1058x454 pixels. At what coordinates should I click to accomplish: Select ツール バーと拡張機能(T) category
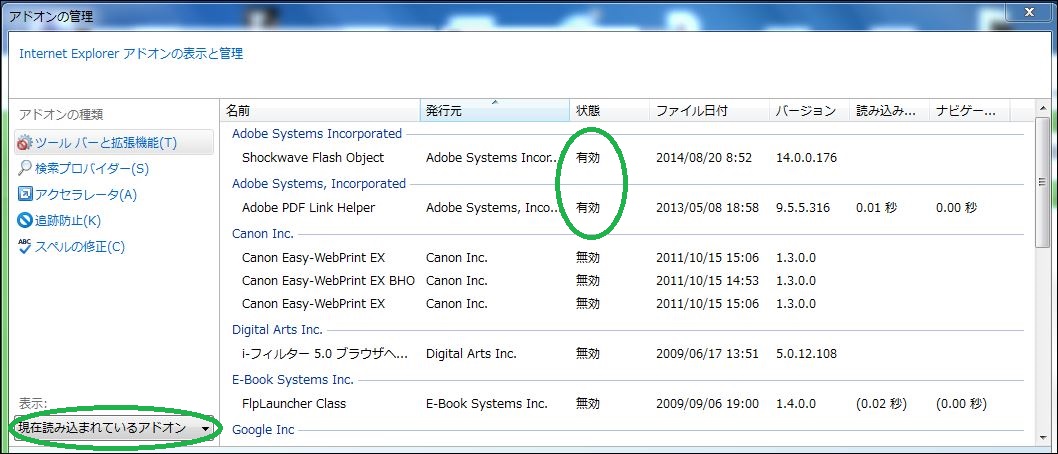coord(113,143)
